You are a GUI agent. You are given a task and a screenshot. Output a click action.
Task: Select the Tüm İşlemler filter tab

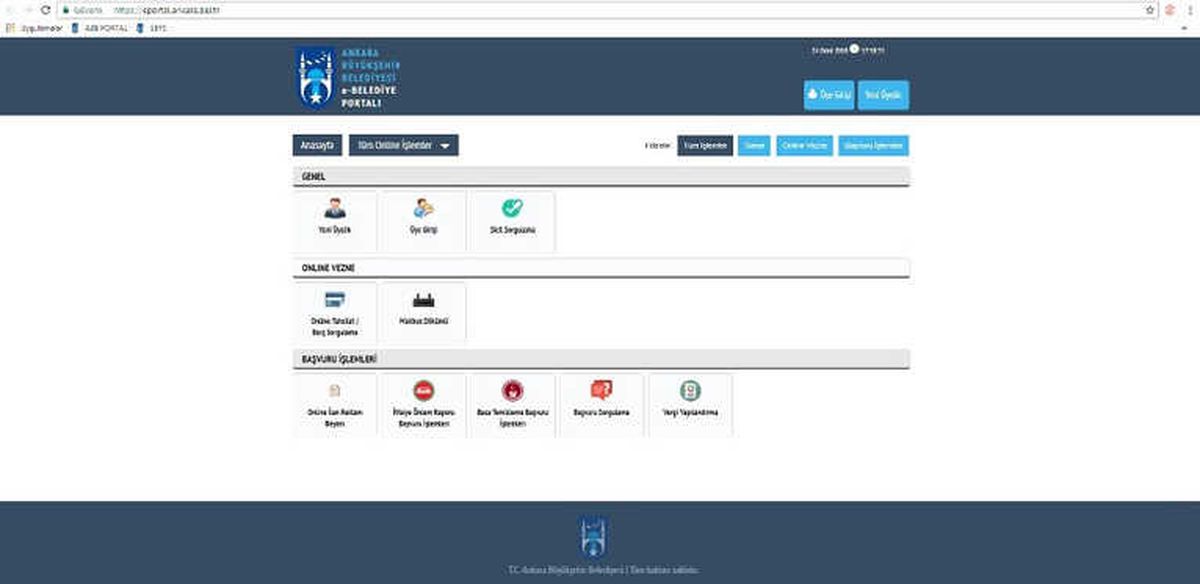(705, 146)
